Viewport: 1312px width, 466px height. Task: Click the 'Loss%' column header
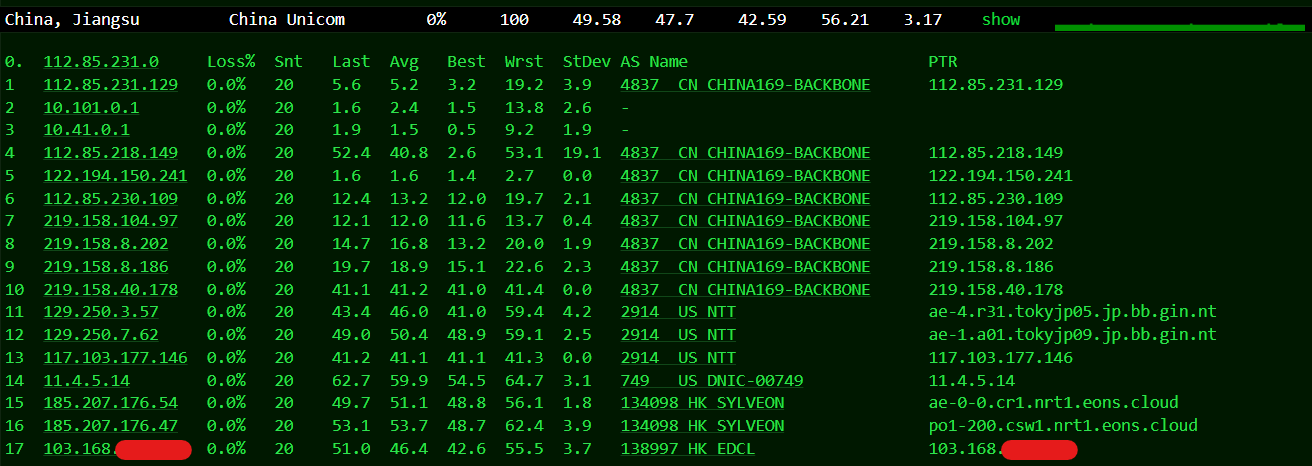coord(231,62)
